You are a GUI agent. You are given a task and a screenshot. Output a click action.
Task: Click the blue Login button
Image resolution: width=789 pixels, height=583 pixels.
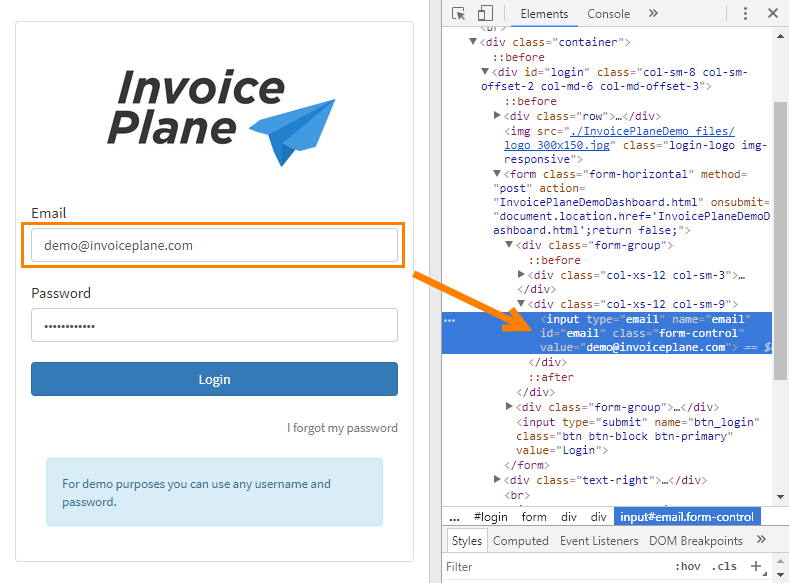click(x=214, y=379)
